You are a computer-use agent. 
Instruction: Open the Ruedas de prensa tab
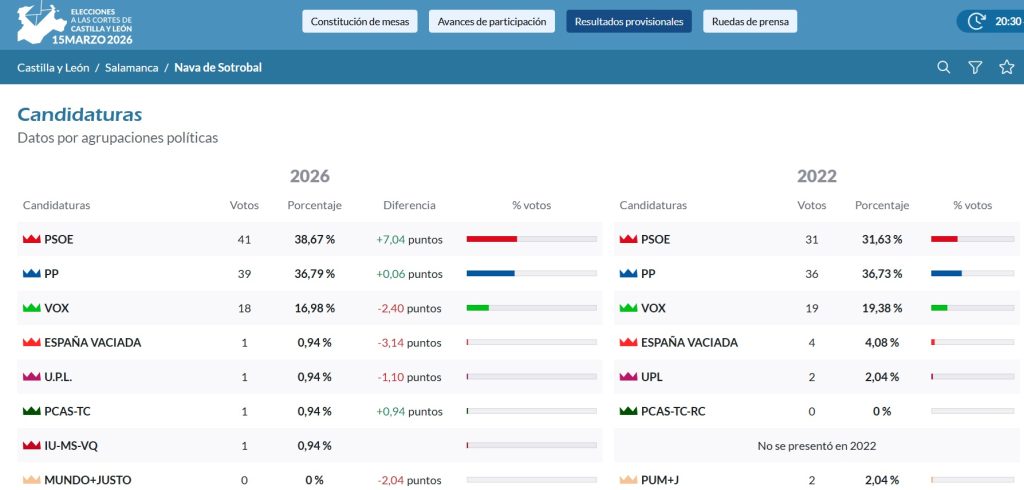(750, 22)
